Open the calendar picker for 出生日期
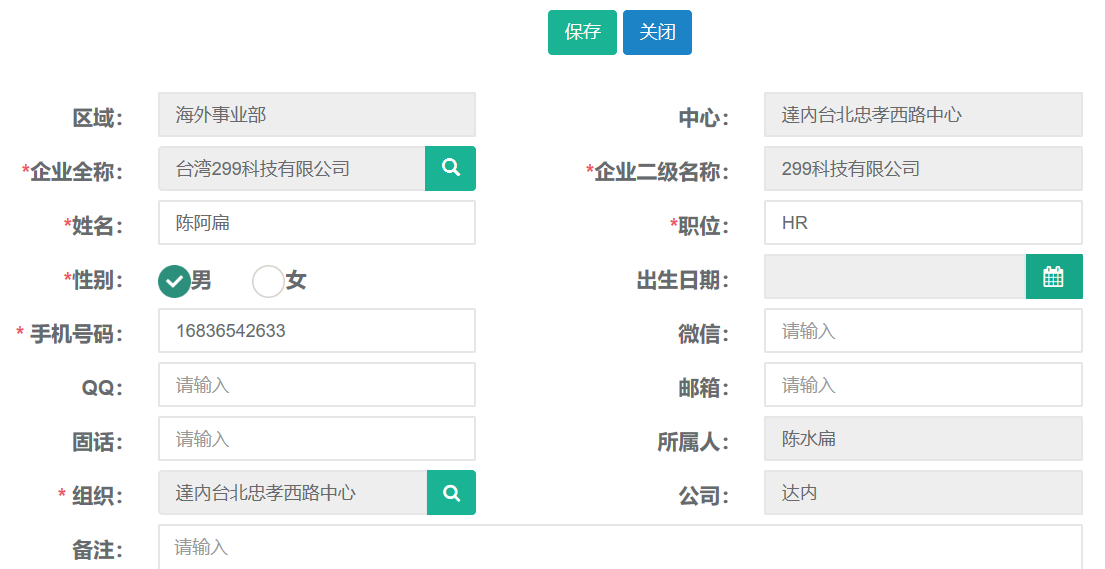 tap(1053, 277)
